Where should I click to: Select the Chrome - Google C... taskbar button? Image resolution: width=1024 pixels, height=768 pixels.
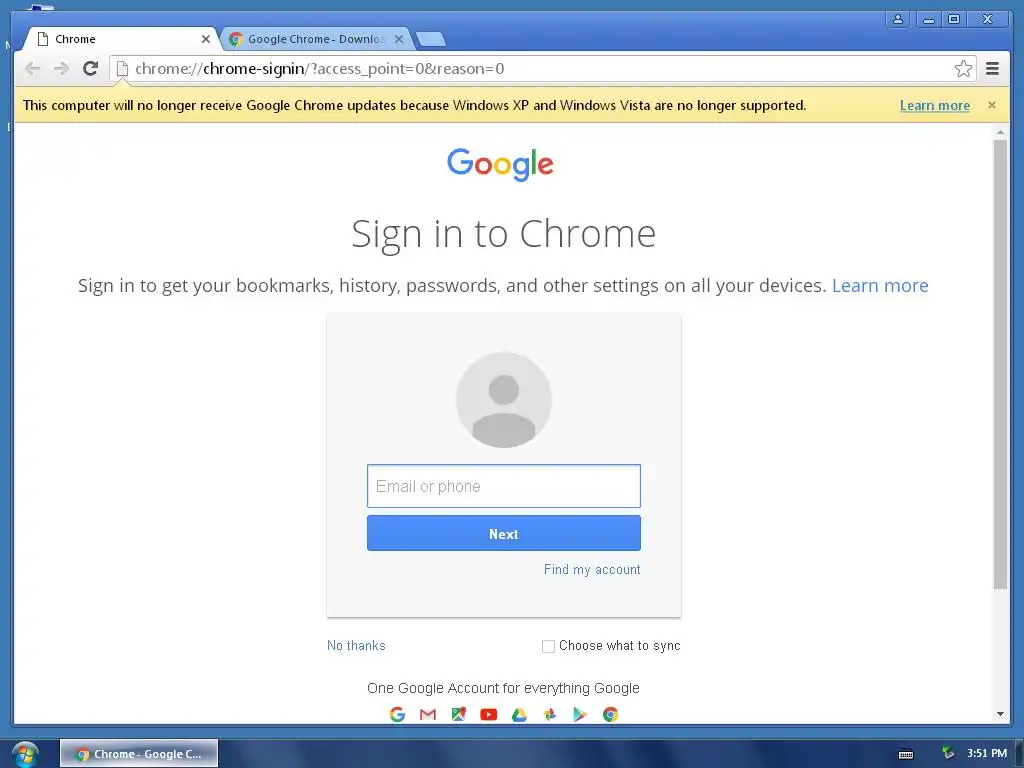tap(138, 754)
